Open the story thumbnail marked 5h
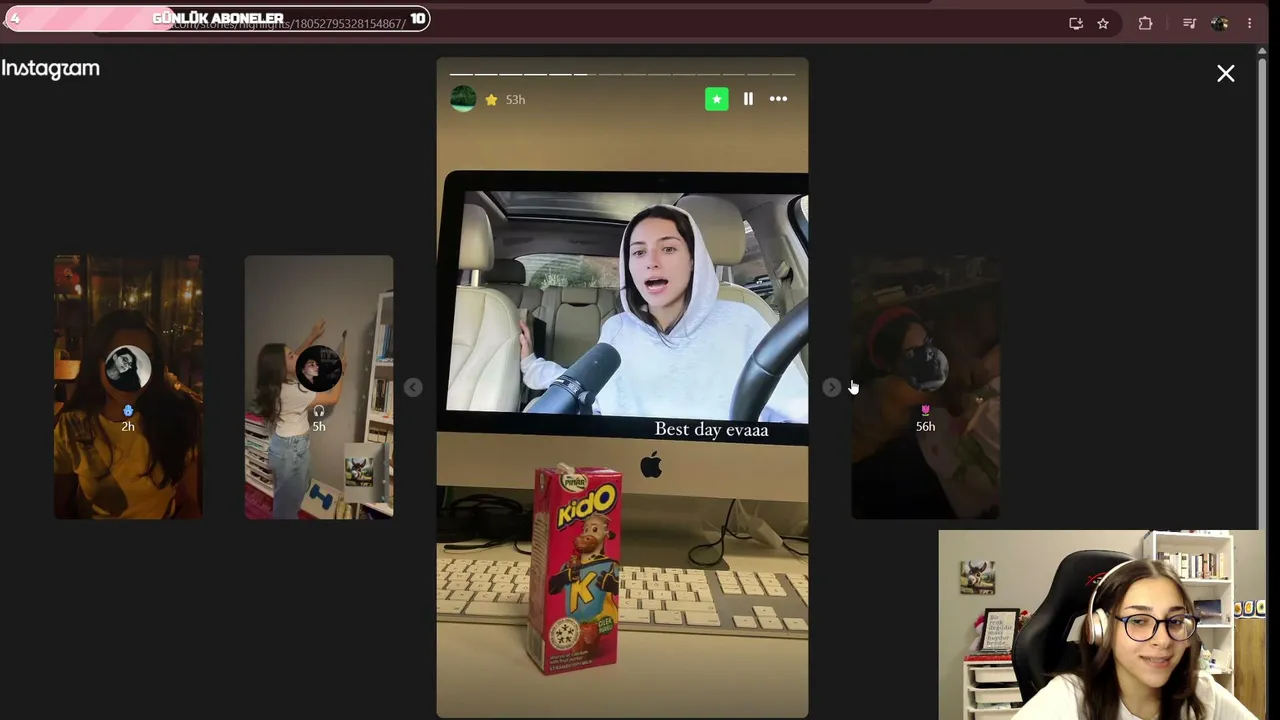The image size is (1280, 720). [x=319, y=387]
